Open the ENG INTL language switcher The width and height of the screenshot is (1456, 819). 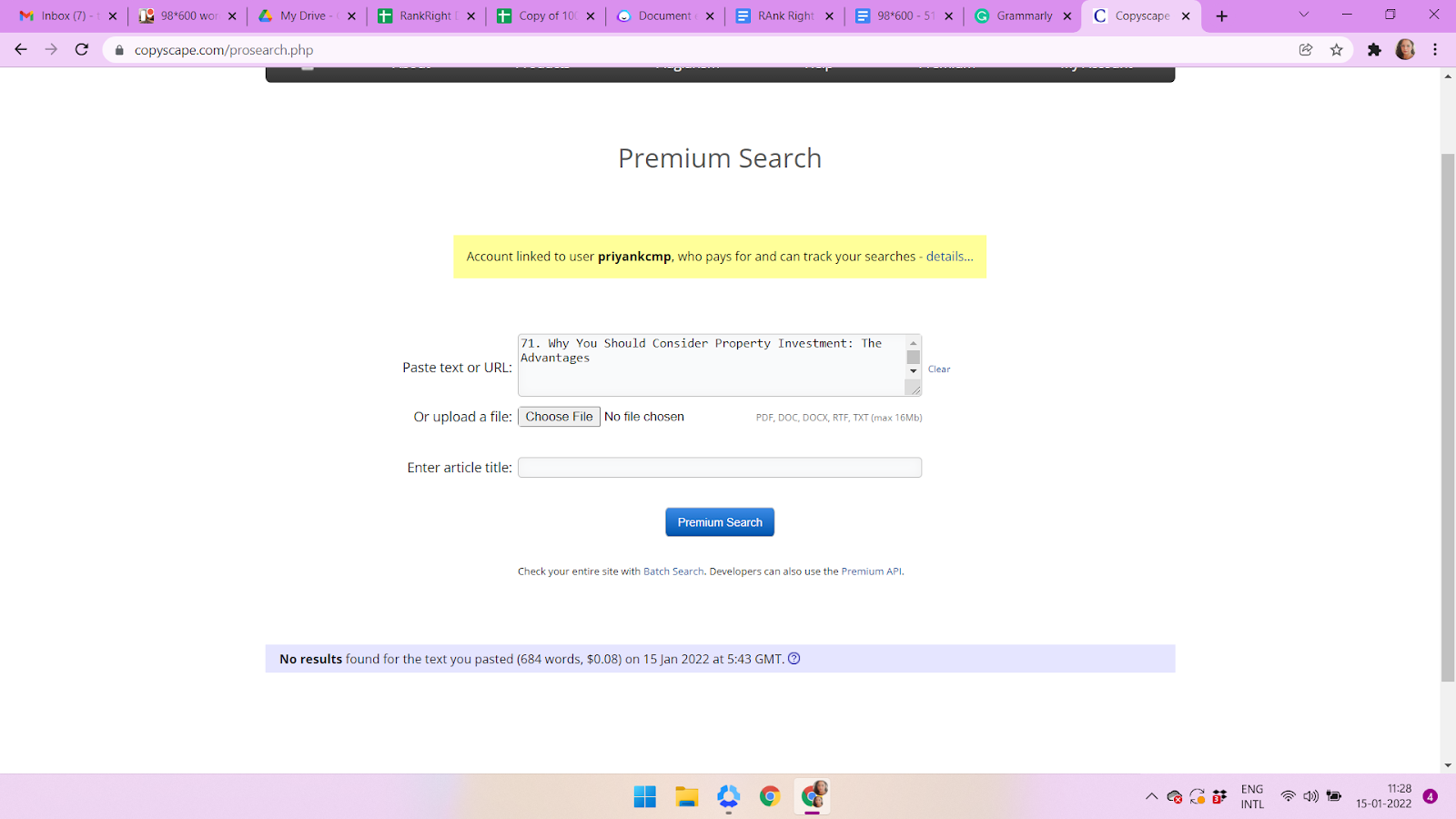(x=1252, y=796)
